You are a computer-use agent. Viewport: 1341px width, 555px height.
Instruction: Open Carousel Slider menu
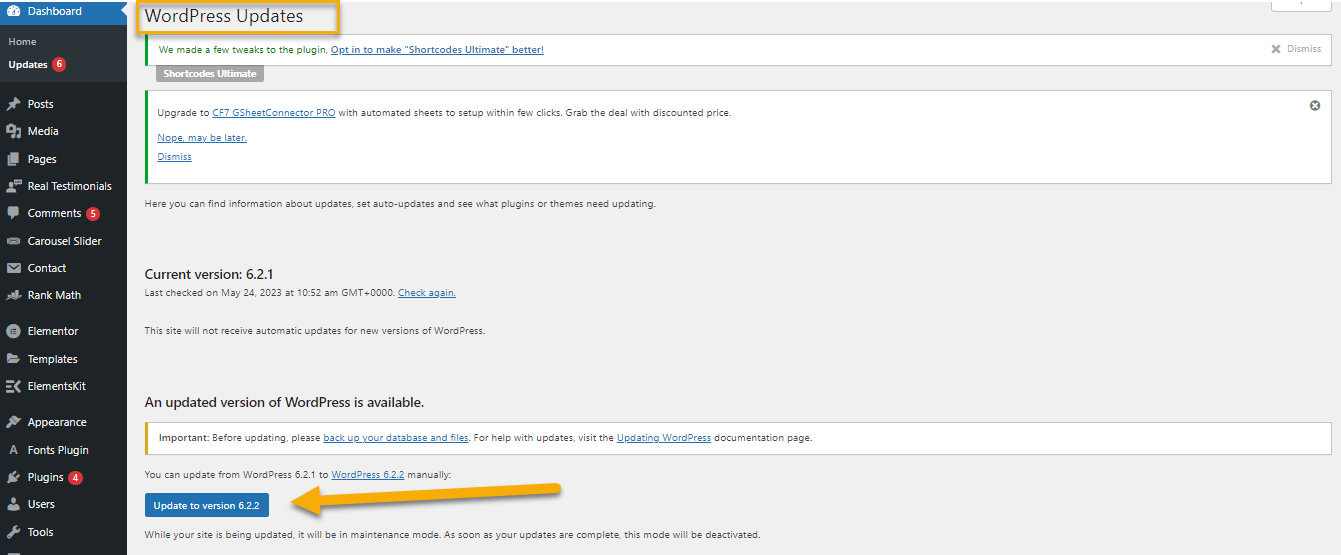pos(63,241)
